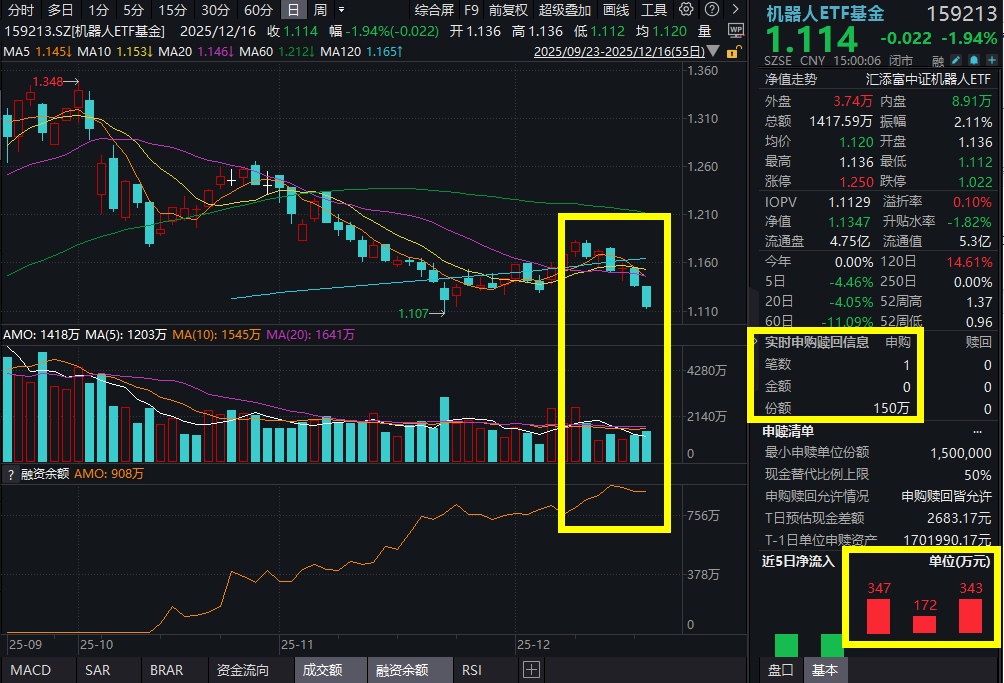The height and width of the screenshot is (683, 1004).
Task: Click the 前复权 adjustment button
Action: click(x=508, y=10)
